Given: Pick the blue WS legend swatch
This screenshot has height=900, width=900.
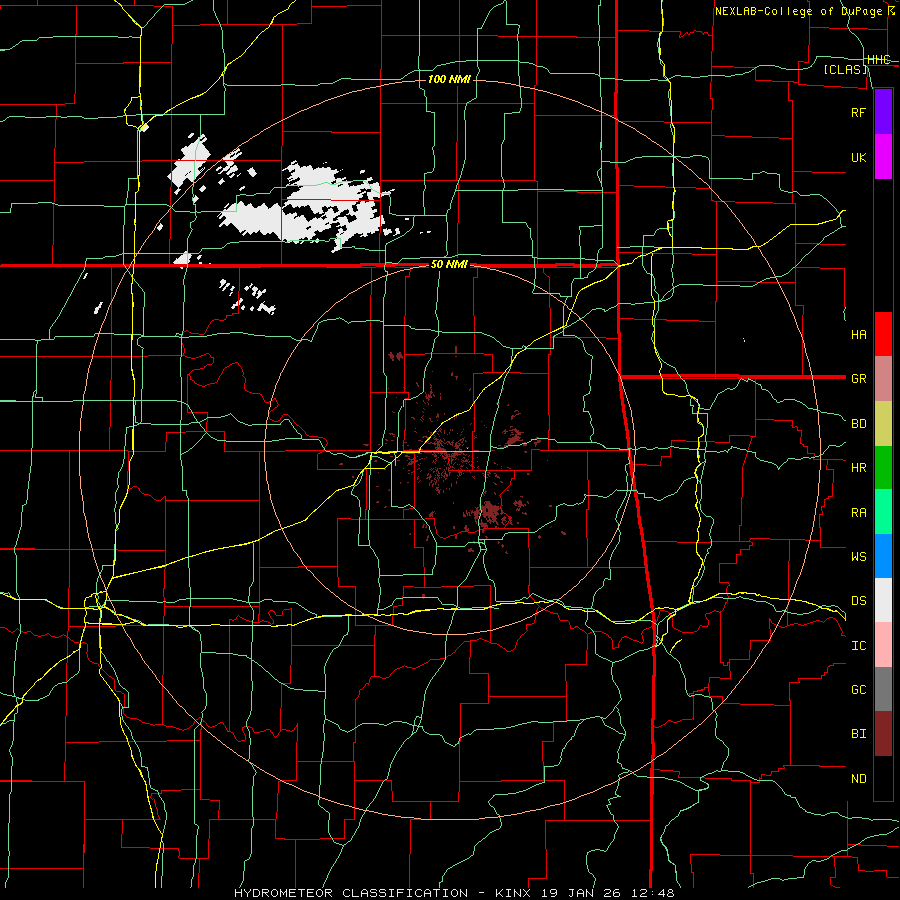Looking at the screenshot, I should click(883, 556).
